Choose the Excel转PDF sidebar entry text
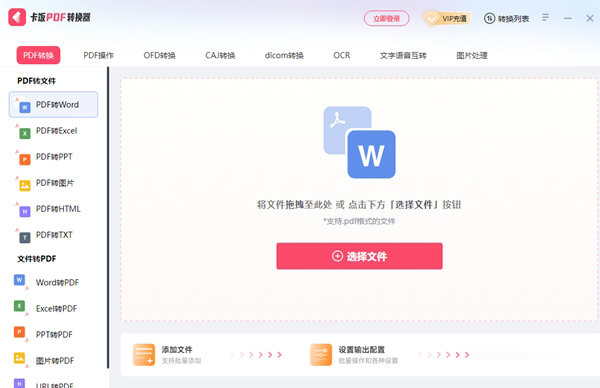This screenshot has height=388, width=600. click(x=57, y=308)
